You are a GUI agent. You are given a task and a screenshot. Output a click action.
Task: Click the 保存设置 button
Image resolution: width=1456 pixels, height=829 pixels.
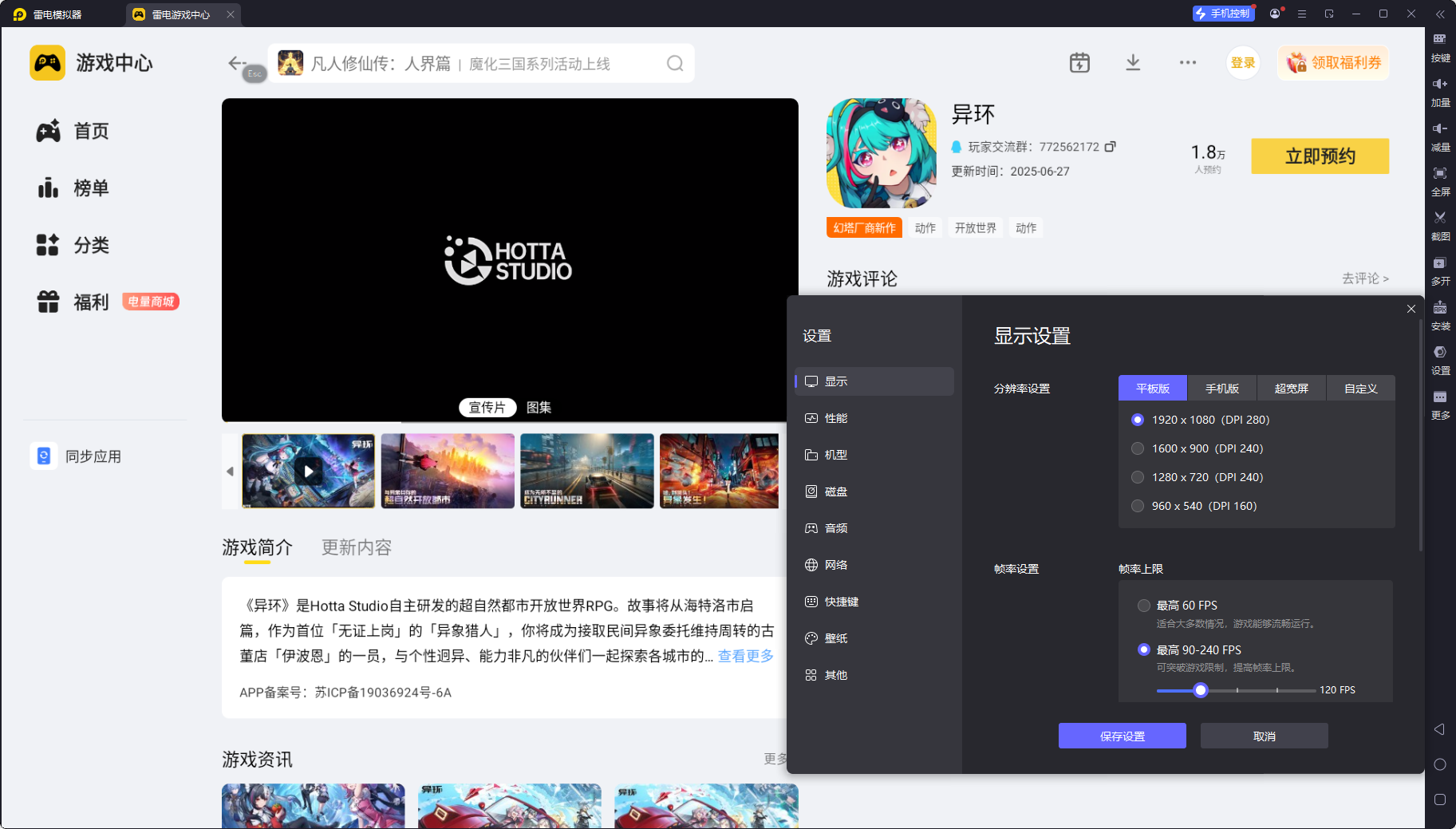pyautogui.click(x=1122, y=736)
